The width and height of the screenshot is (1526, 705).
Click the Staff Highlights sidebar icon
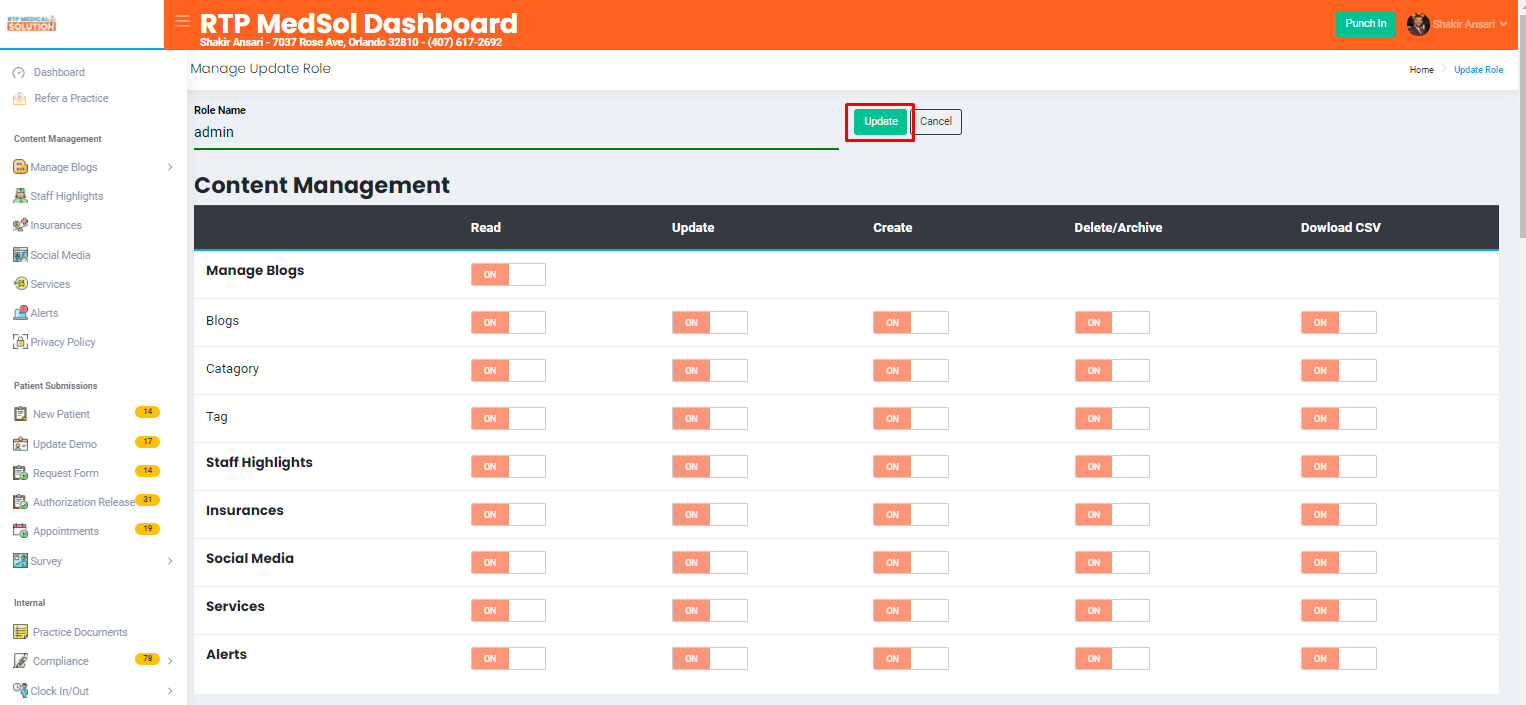[20, 196]
